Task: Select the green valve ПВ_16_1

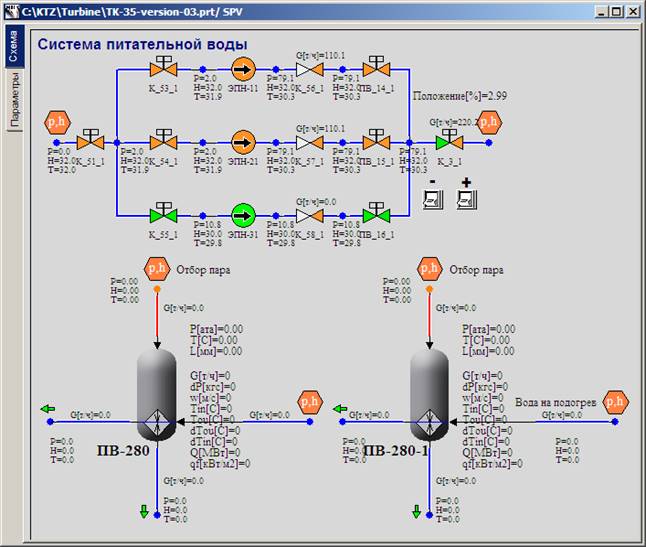Action: tap(376, 213)
